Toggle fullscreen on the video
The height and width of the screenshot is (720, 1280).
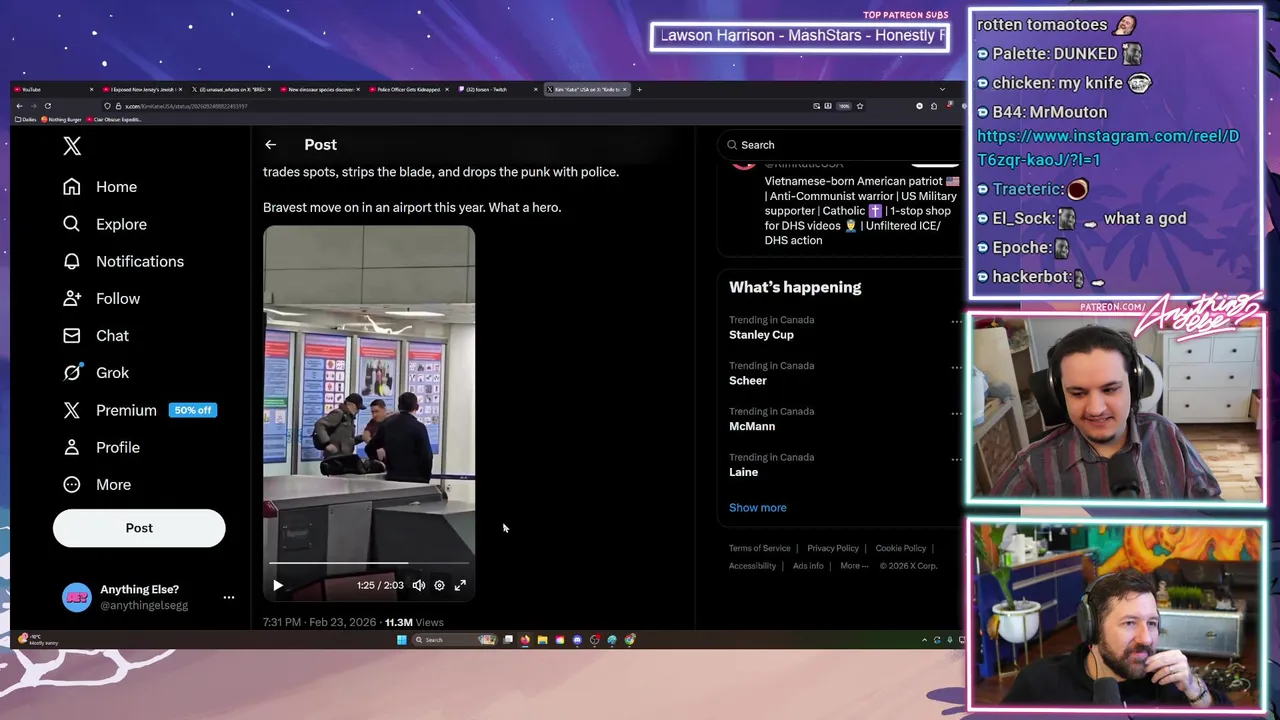click(460, 585)
